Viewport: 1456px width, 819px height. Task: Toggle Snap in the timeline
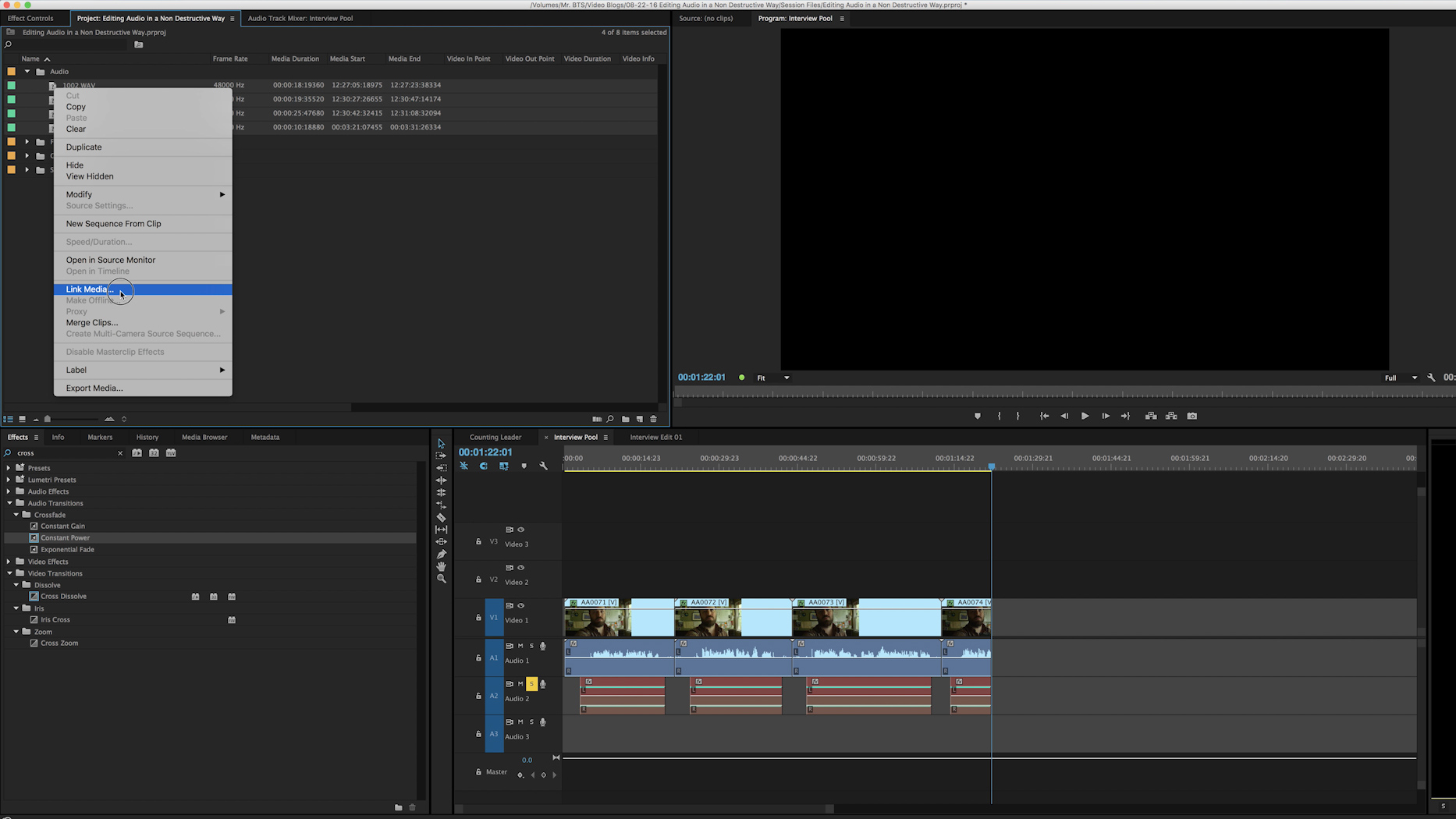click(x=484, y=466)
